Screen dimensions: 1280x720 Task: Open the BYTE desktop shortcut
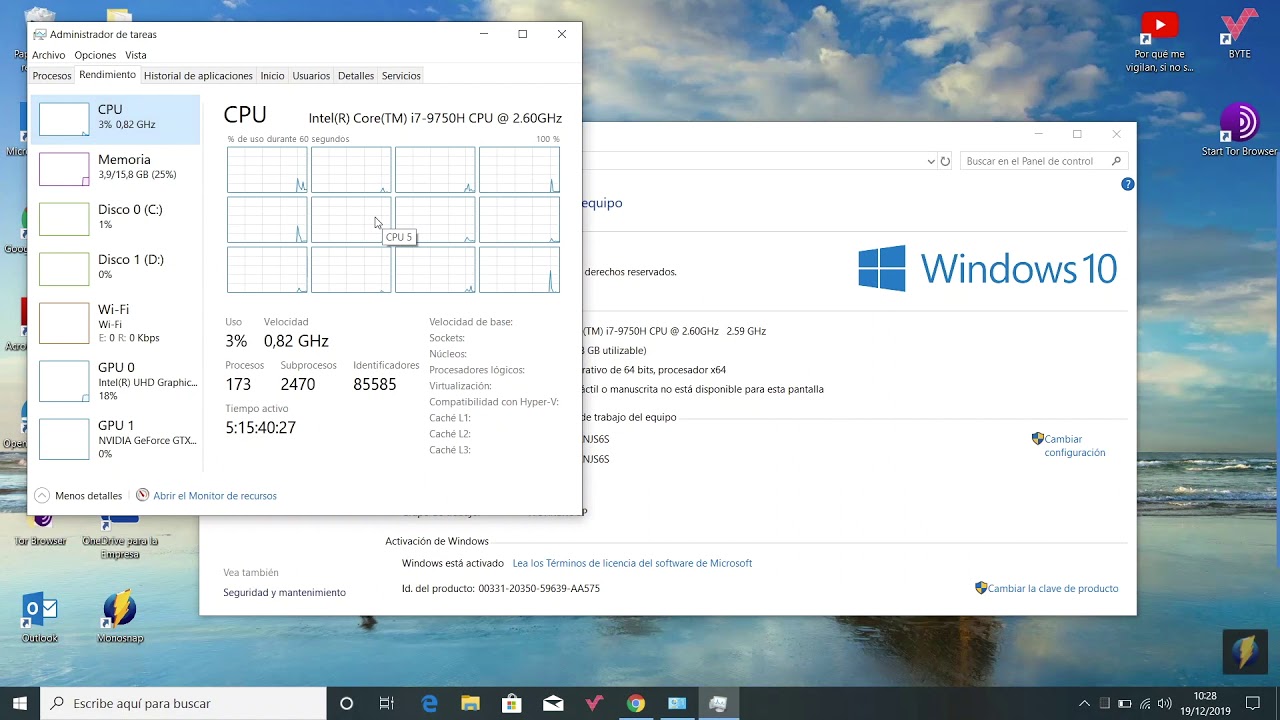[x=1240, y=34]
